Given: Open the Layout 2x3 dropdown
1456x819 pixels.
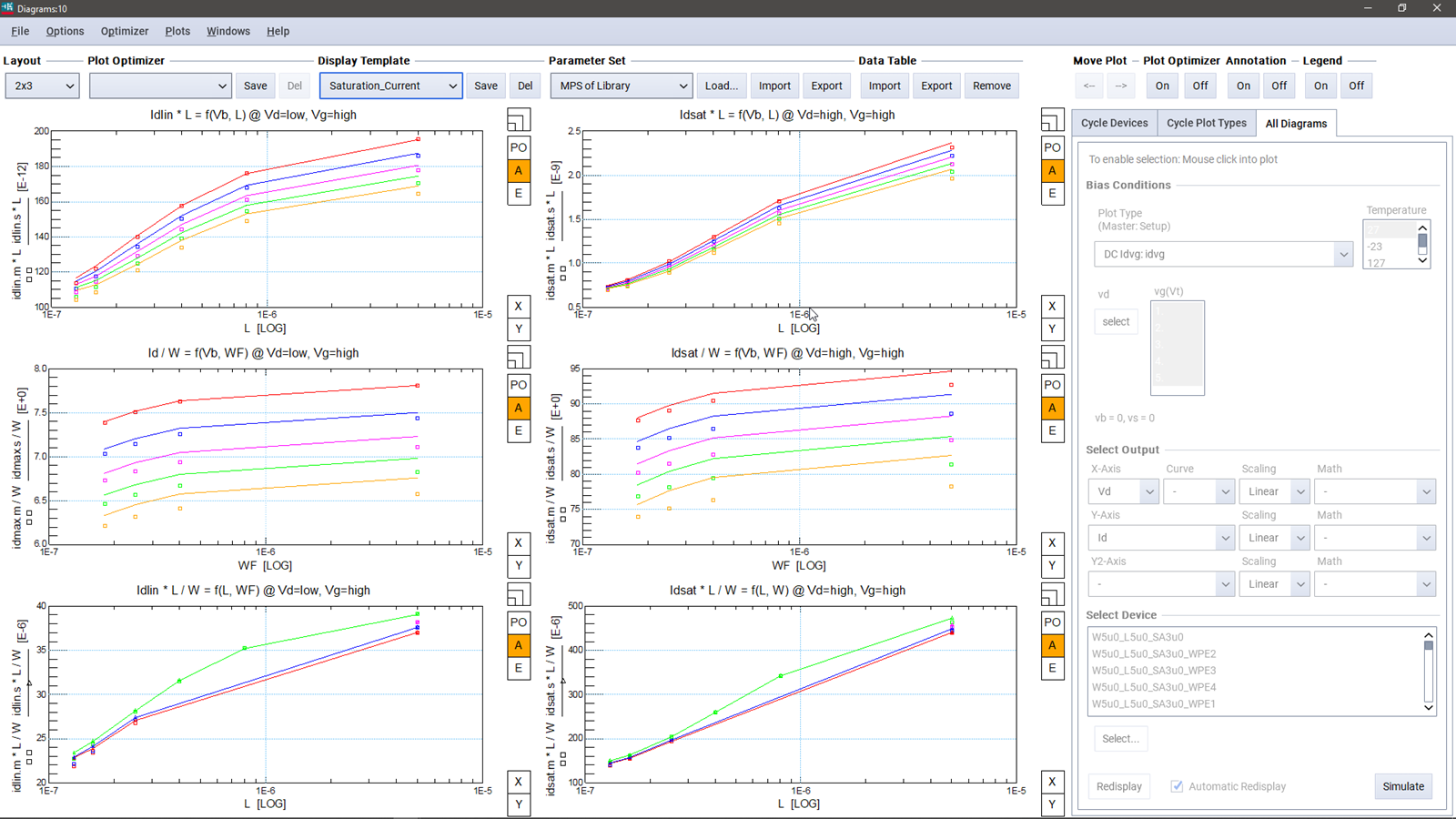Looking at the screenshot, I should 43,86.
